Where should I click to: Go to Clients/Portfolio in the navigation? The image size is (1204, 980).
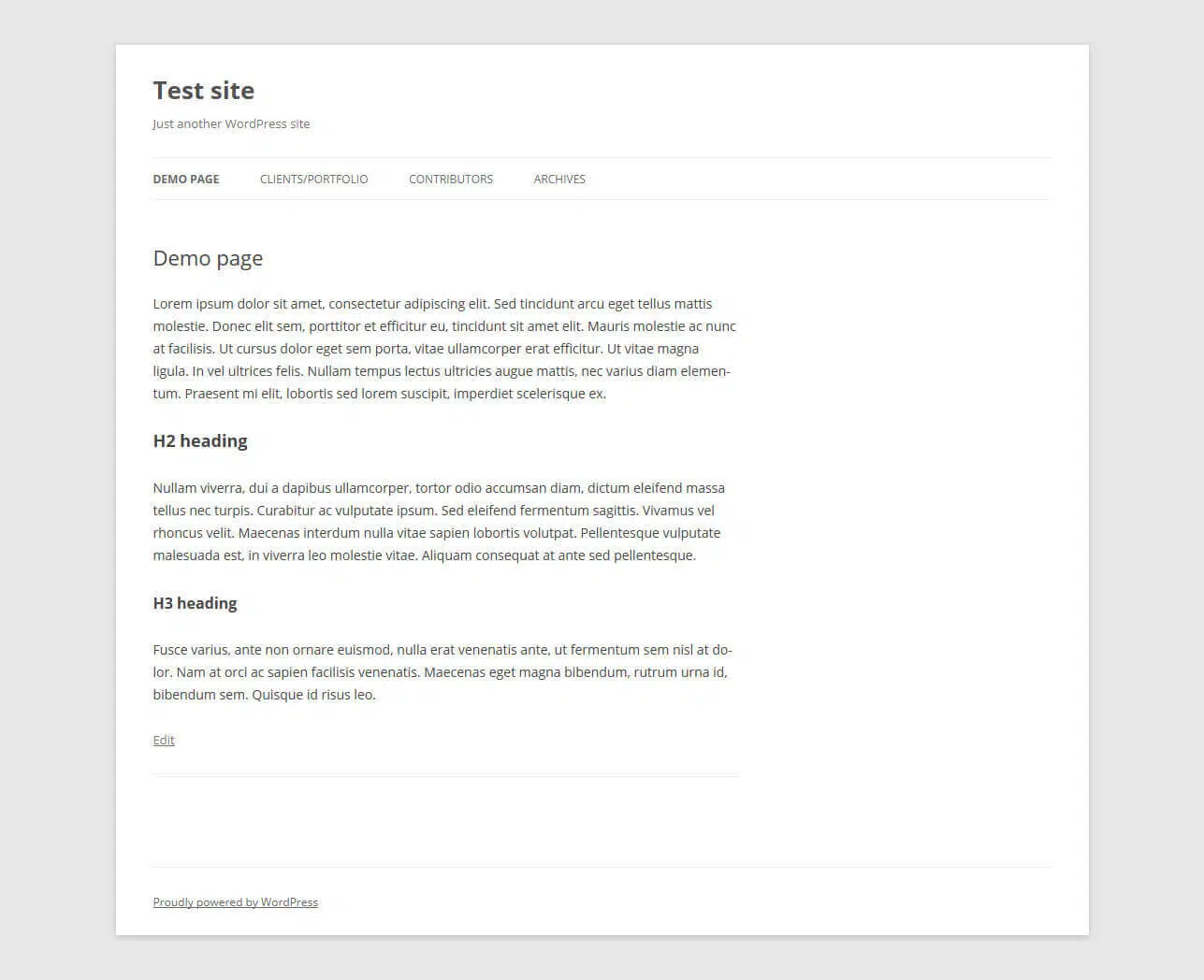313,180
